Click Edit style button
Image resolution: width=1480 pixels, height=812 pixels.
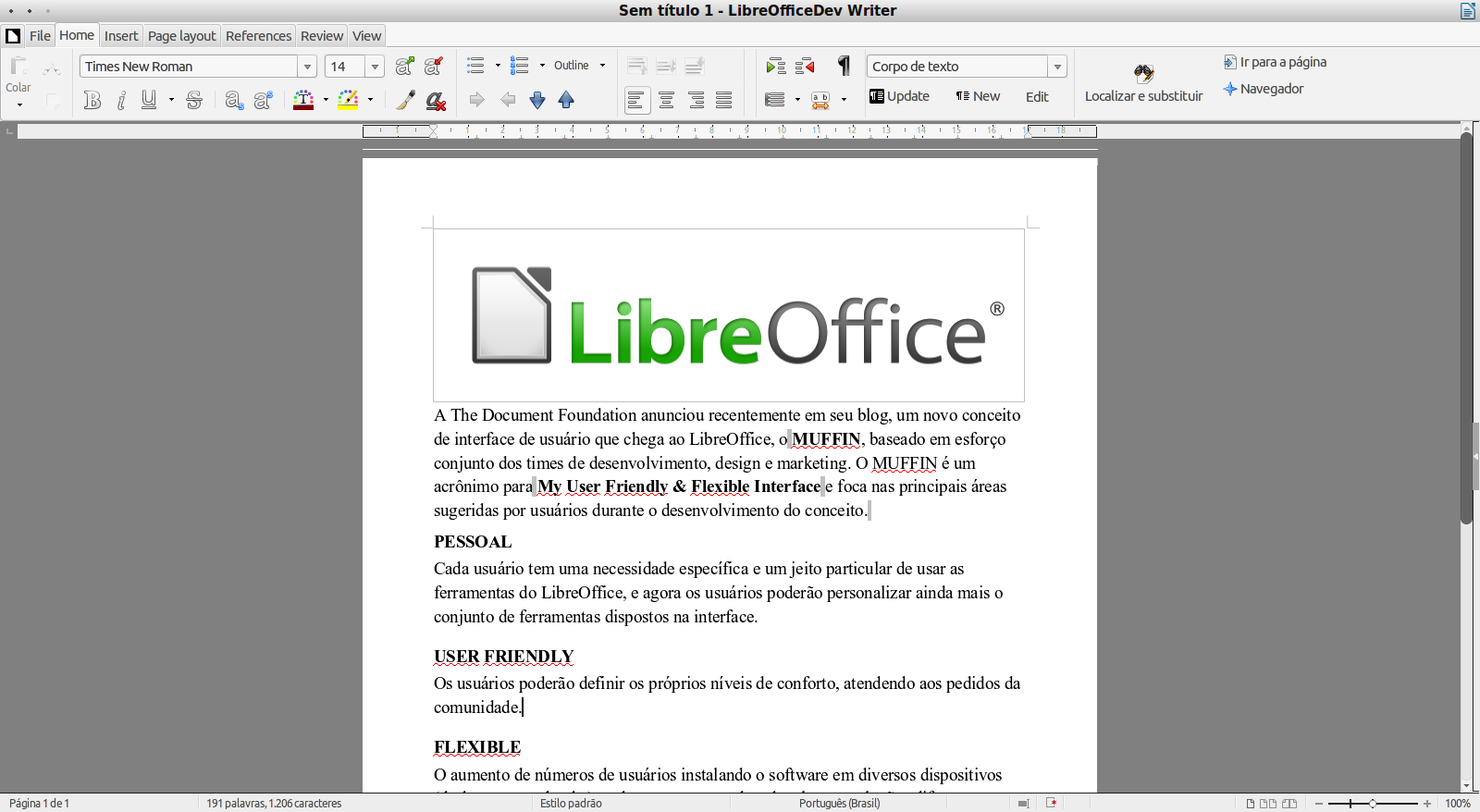pos(1037,97)
